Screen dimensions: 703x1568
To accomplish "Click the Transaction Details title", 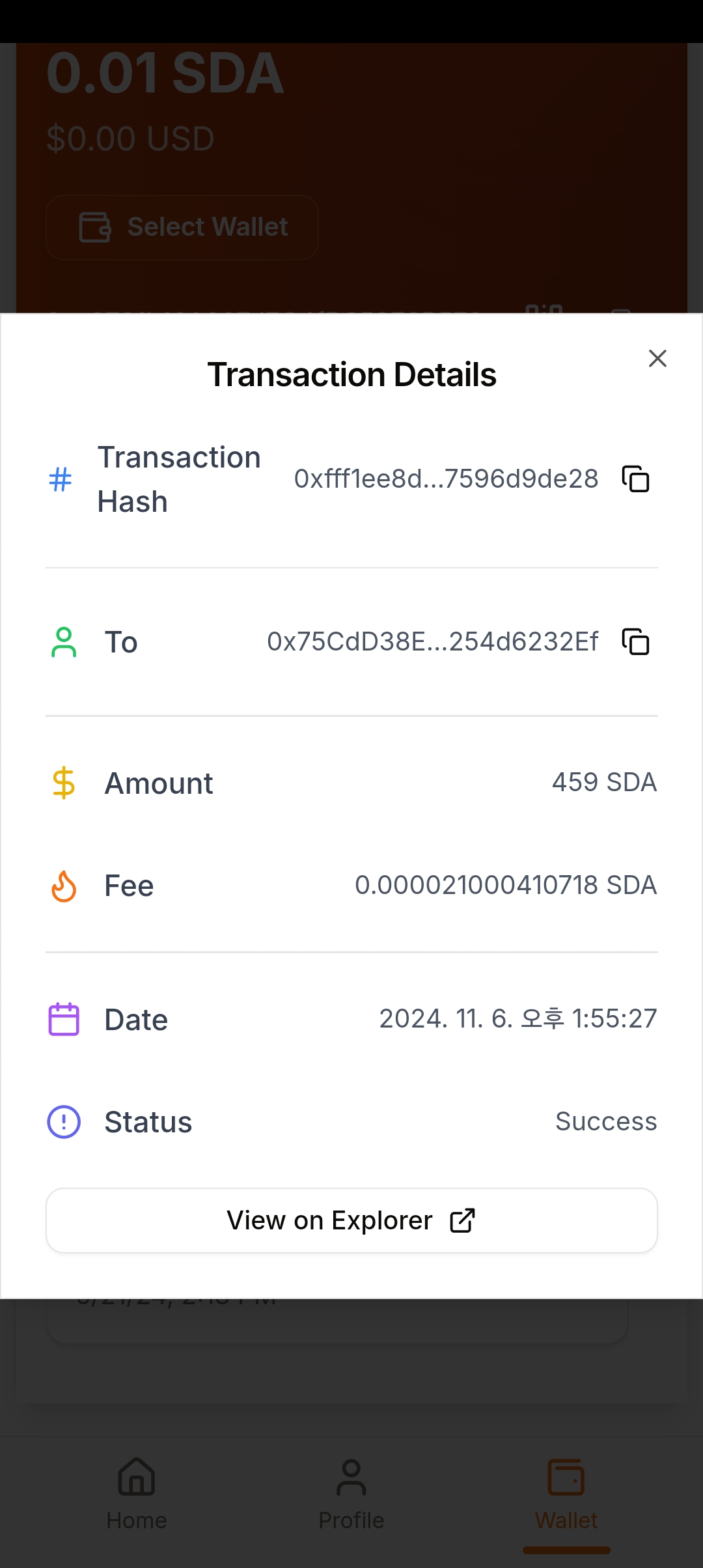I will click(351, 375).
